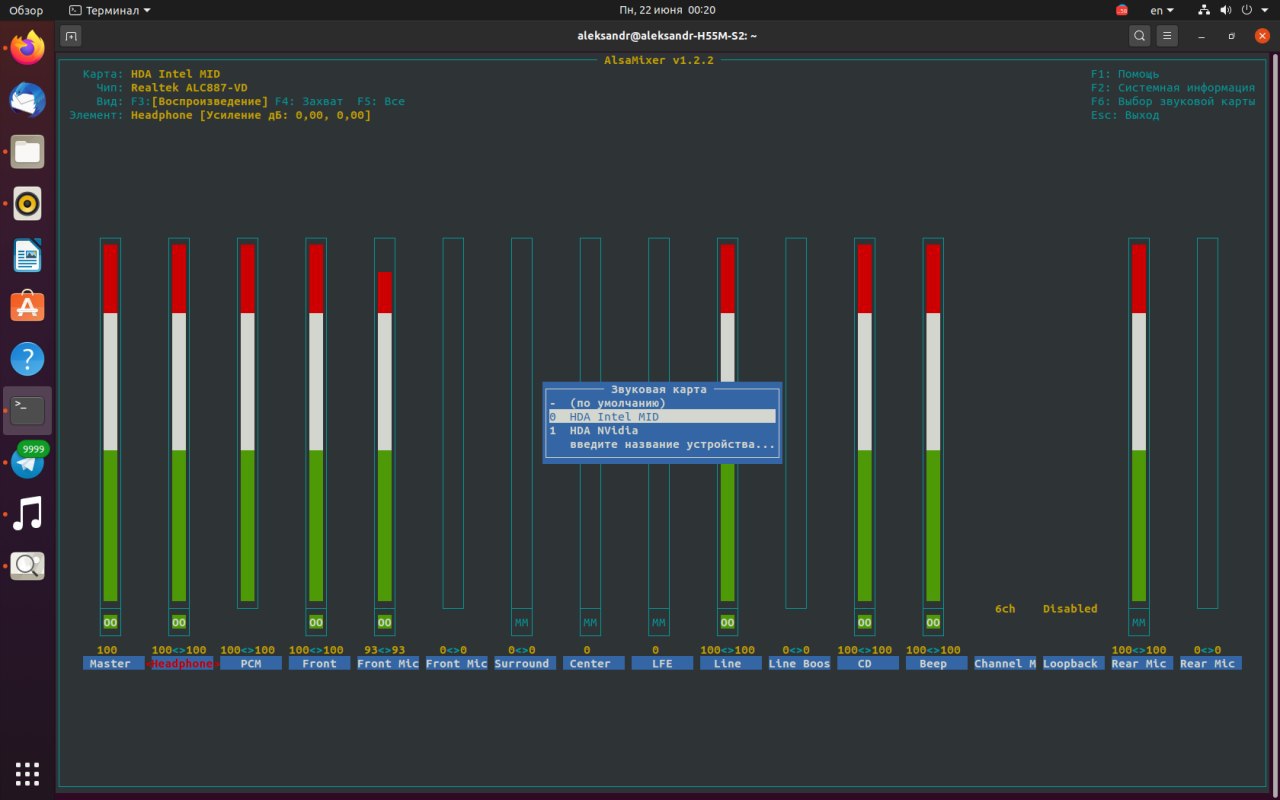Select the Front channel label

[x=319, y=664]
